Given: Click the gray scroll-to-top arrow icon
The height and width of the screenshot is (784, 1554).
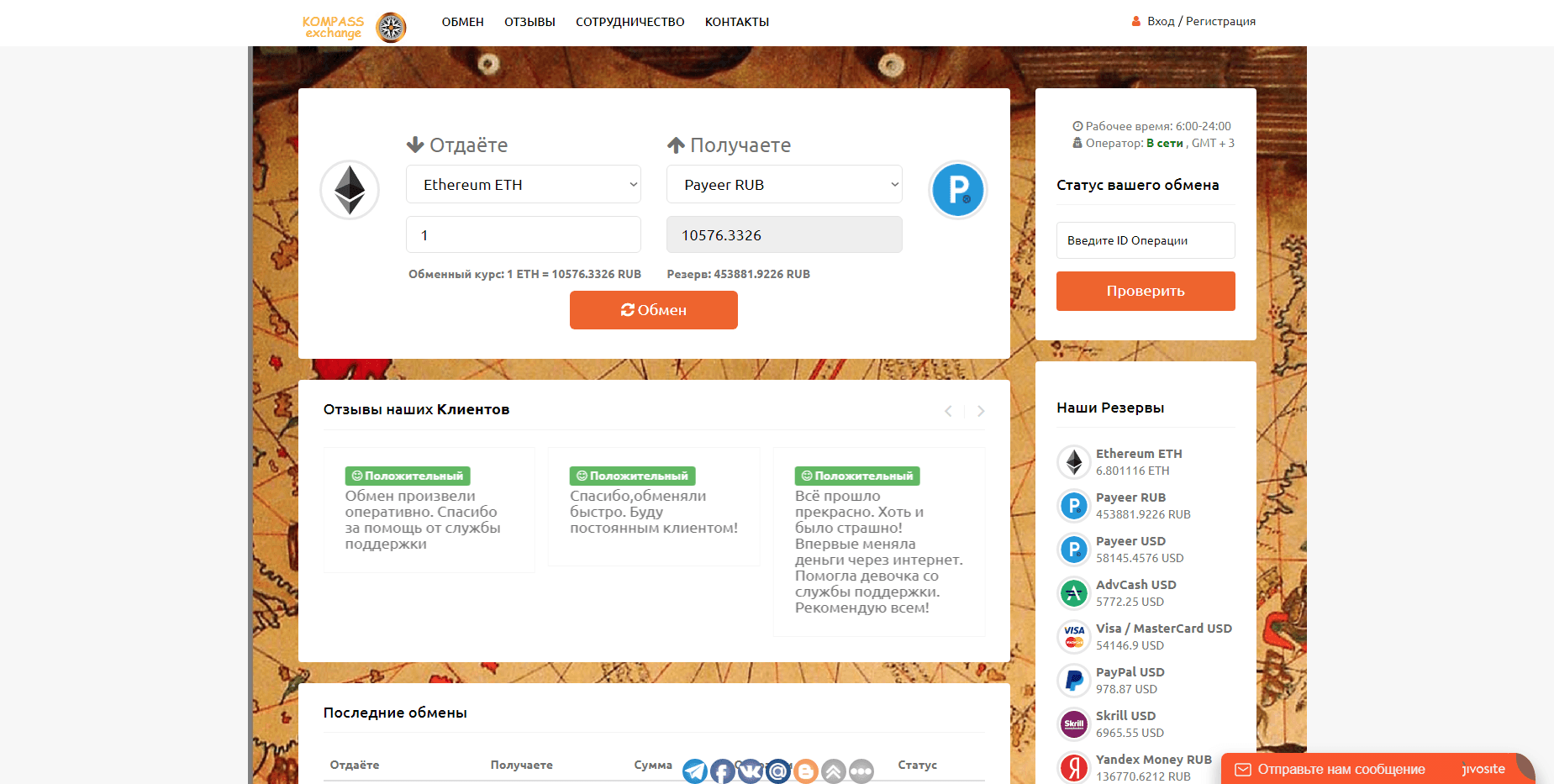Looking at the screenshot, I should 833,771.
